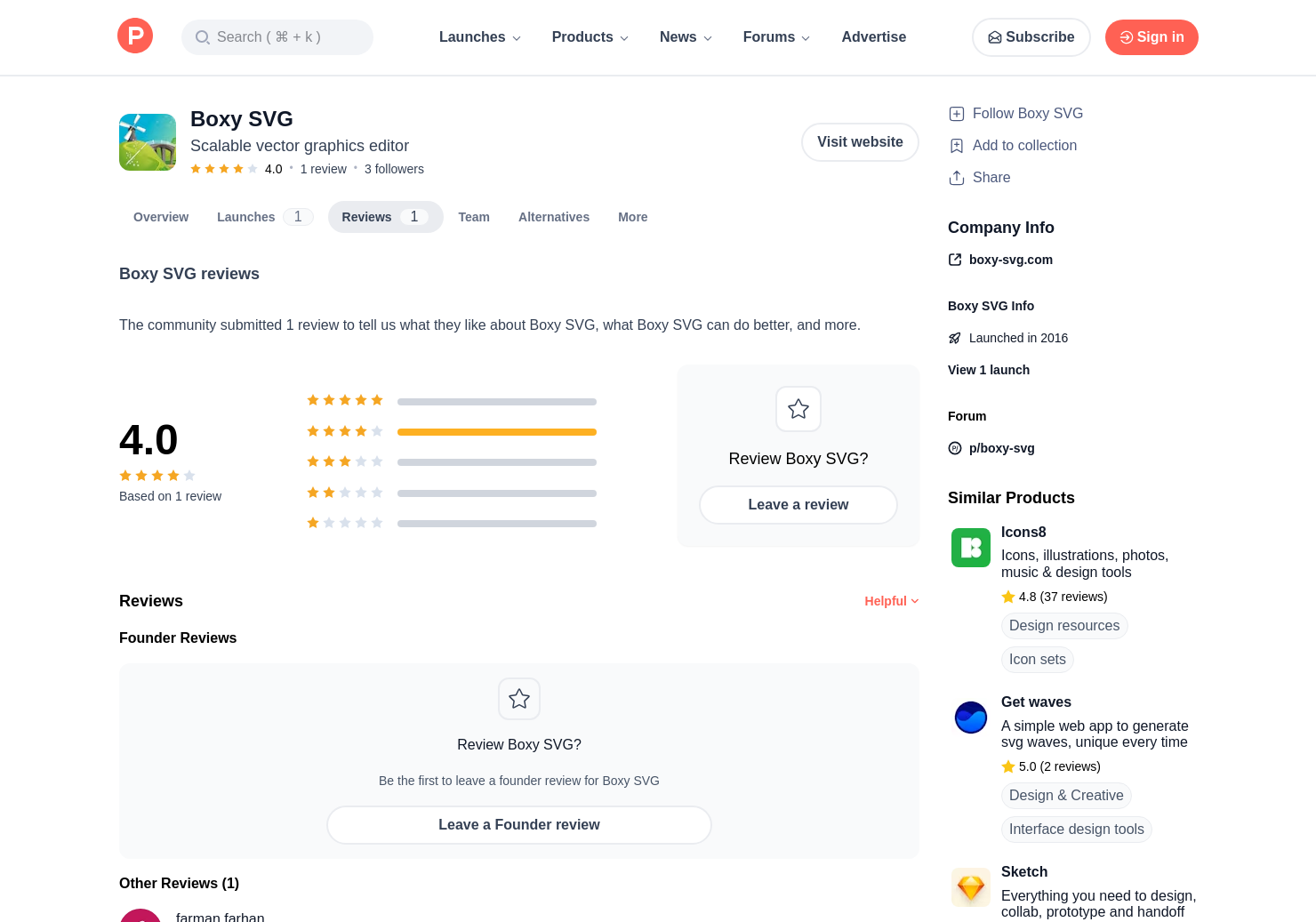Filter by the three-star rating bar

[x=497, y=462]
